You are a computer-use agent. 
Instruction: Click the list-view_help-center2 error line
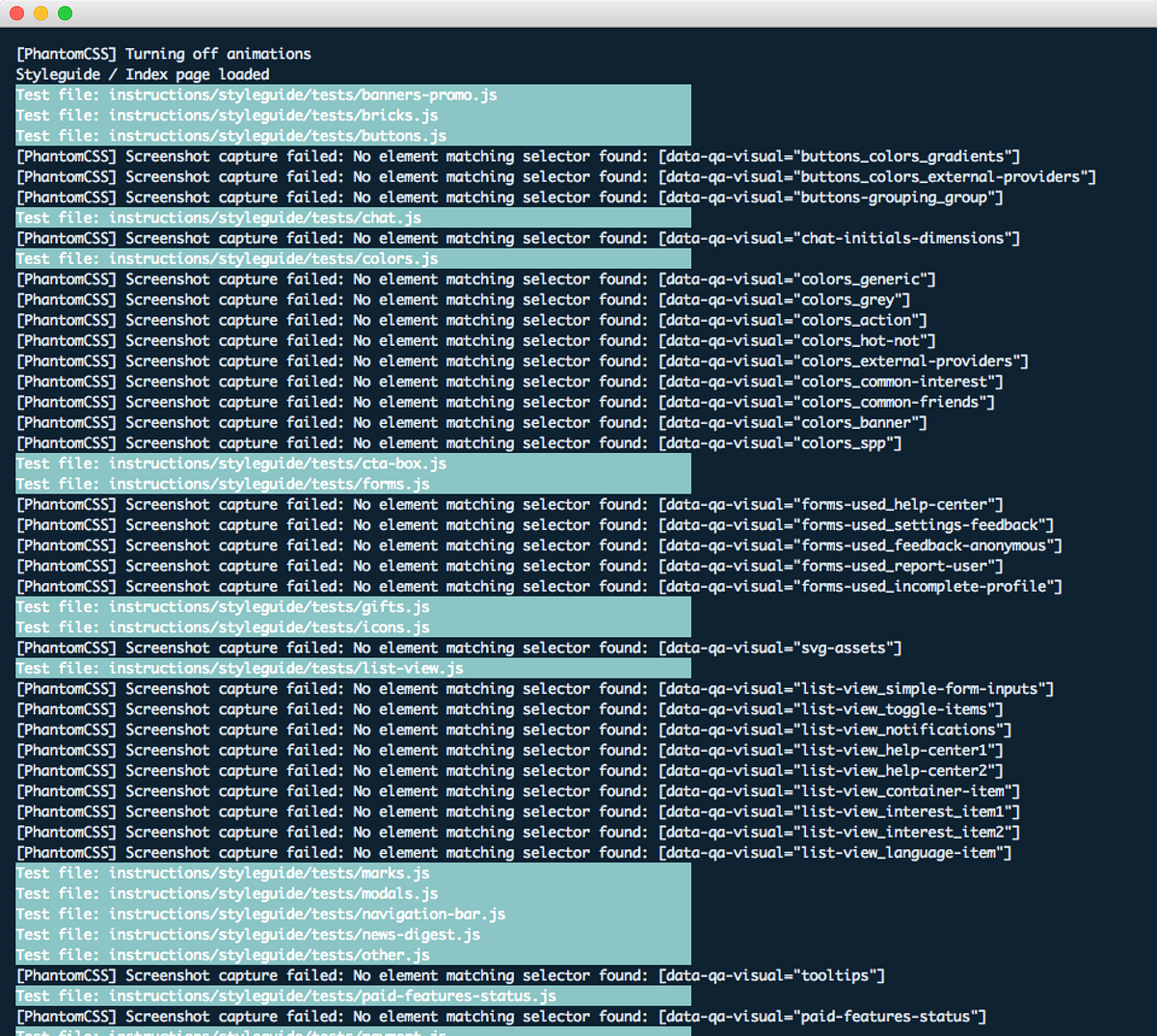[510, 771]
